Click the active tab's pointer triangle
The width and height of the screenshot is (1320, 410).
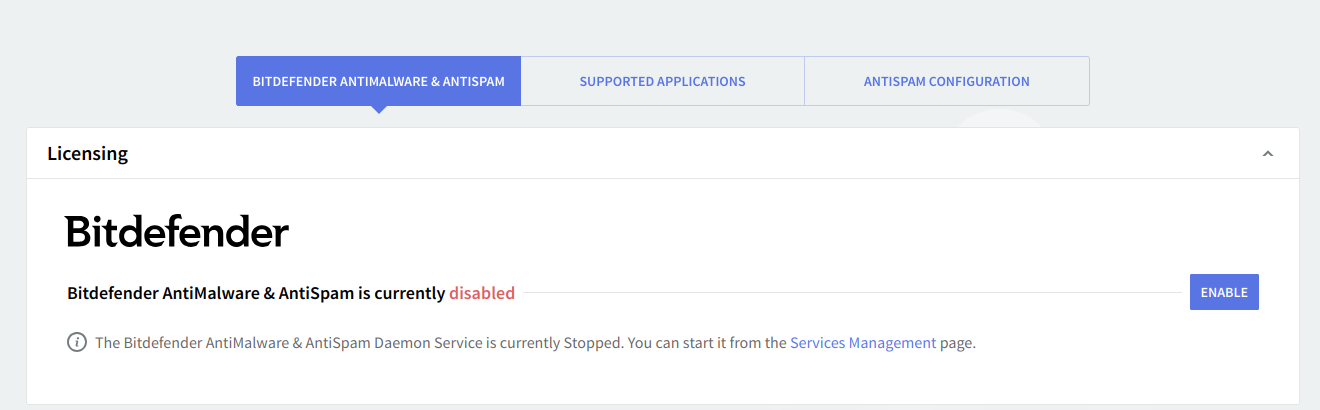pos(378,110)
